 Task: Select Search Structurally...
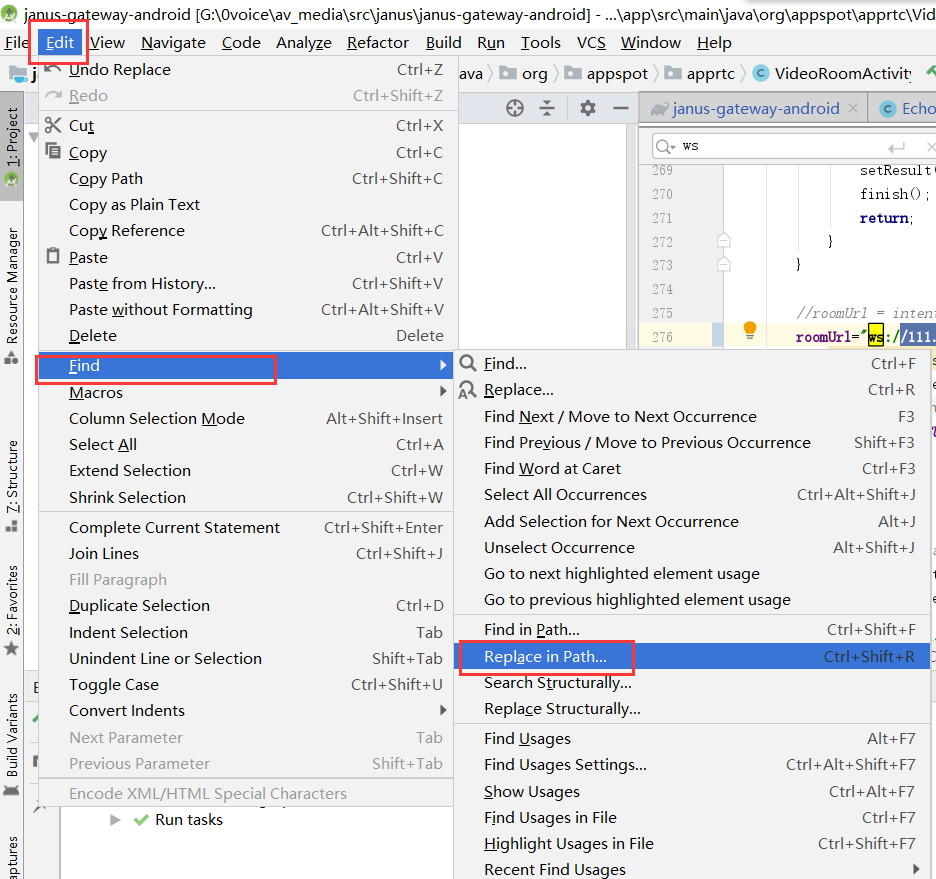tap(692, 682)
